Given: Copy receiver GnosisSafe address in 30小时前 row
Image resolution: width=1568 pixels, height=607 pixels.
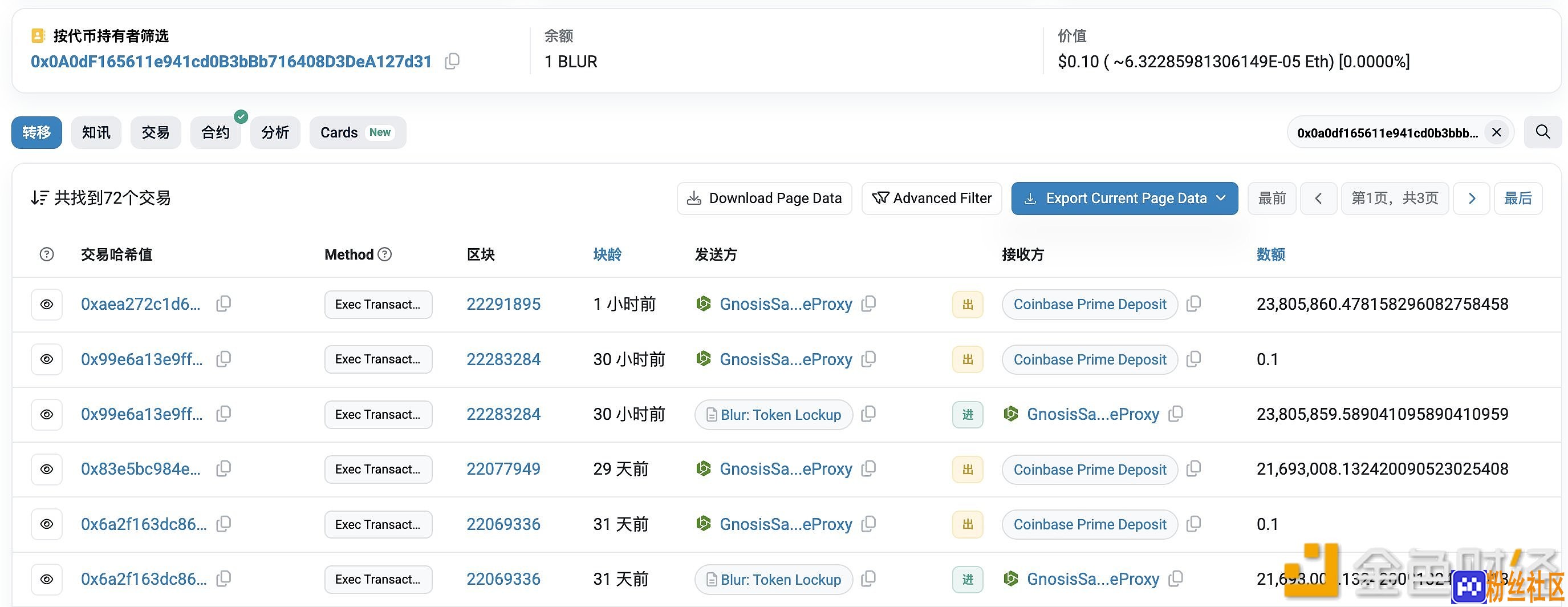Looking at the screenshot, I should pyautogui.click(x=1175, y=414).
